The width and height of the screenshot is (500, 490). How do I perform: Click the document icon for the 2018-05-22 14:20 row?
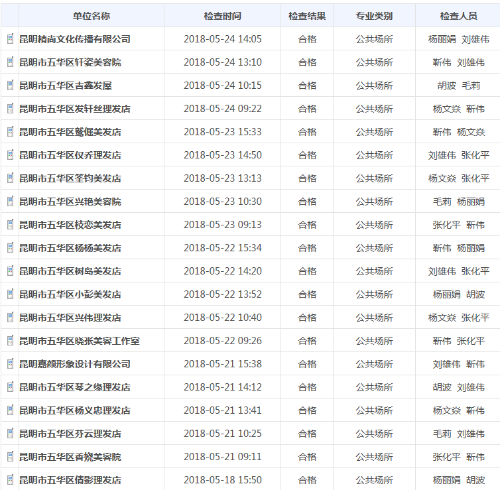click(x=10, y=271)
